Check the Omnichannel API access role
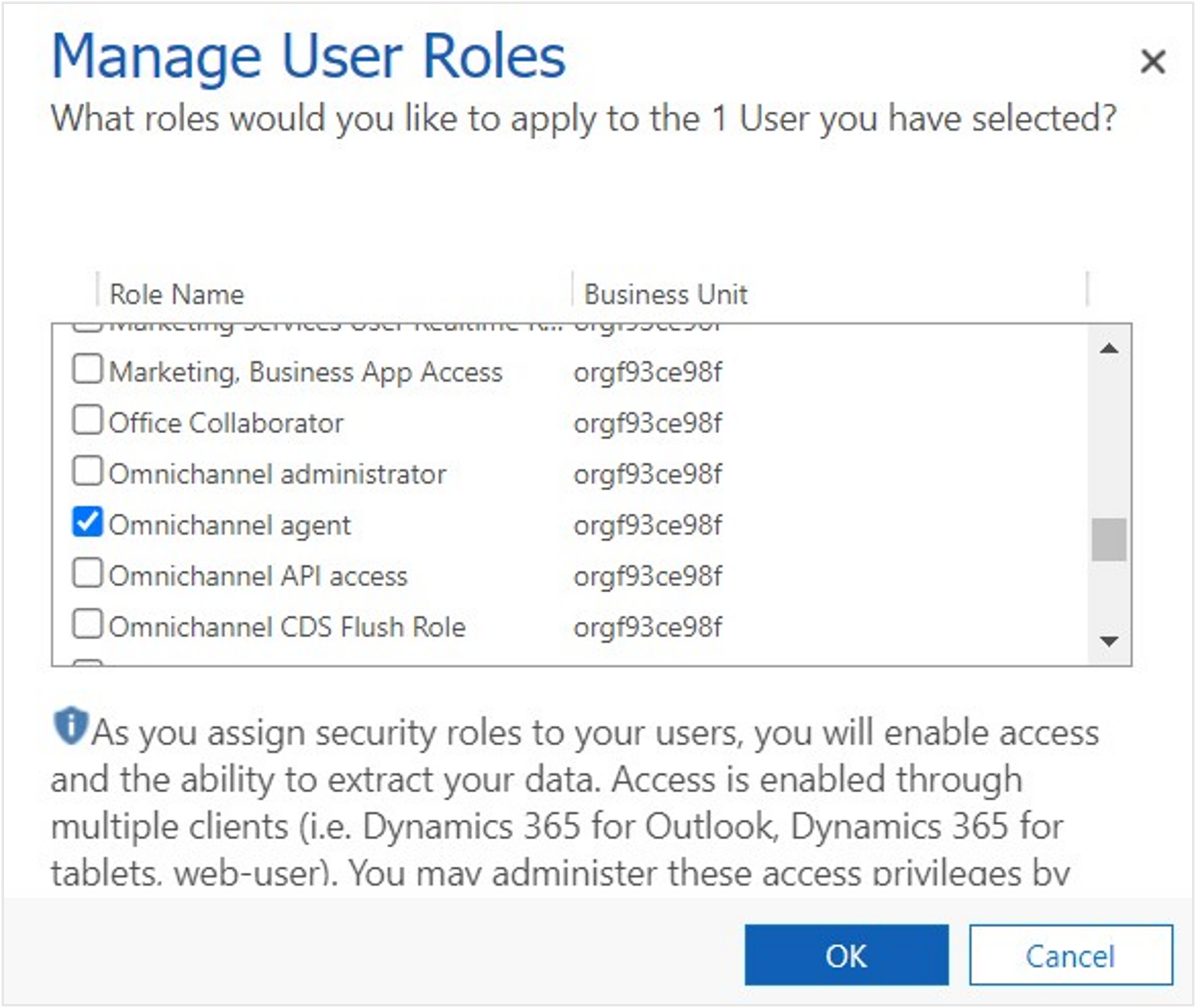The image size is (1196, 1008). (x=87, y=572)
